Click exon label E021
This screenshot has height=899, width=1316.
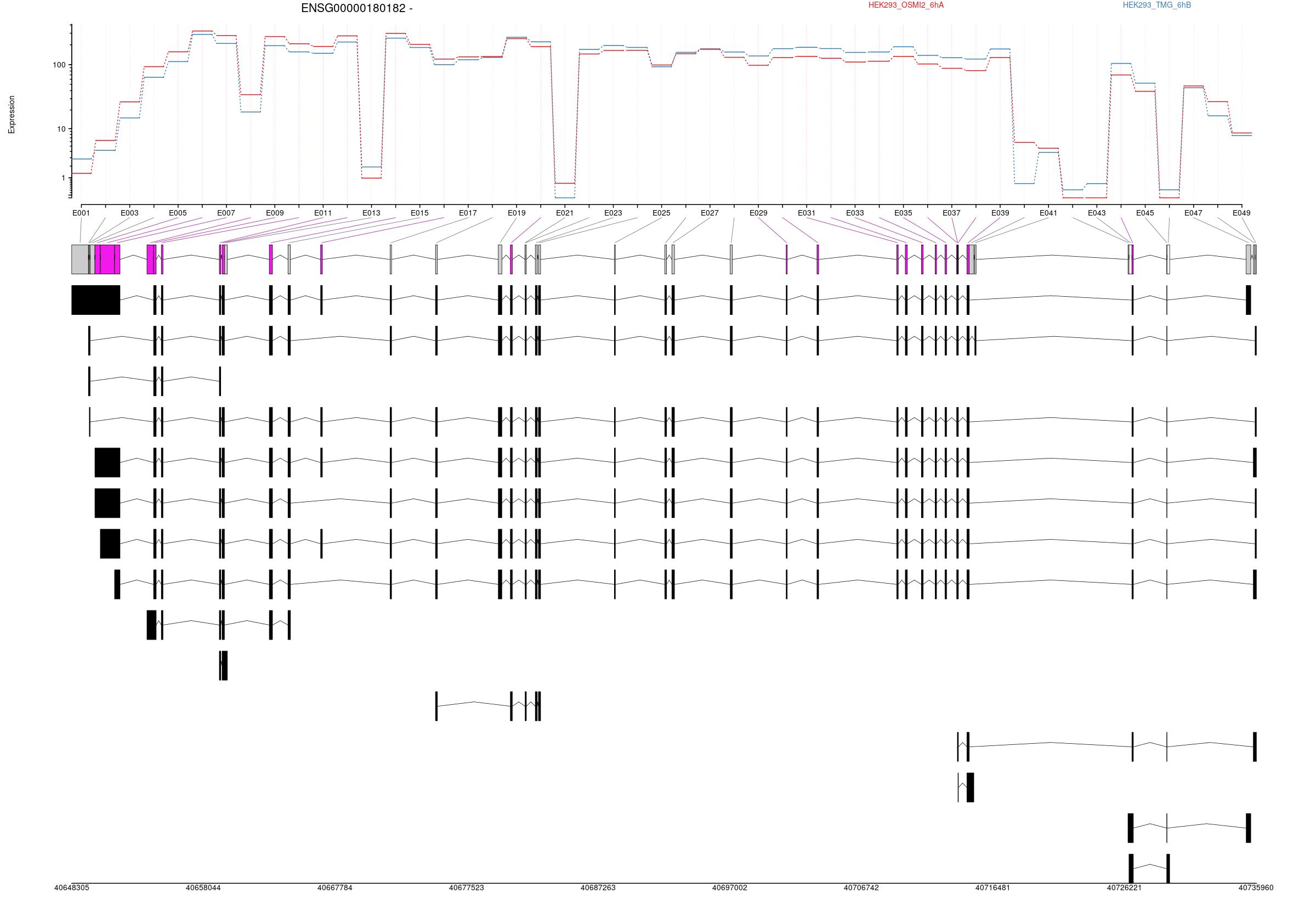pos(565,213)
